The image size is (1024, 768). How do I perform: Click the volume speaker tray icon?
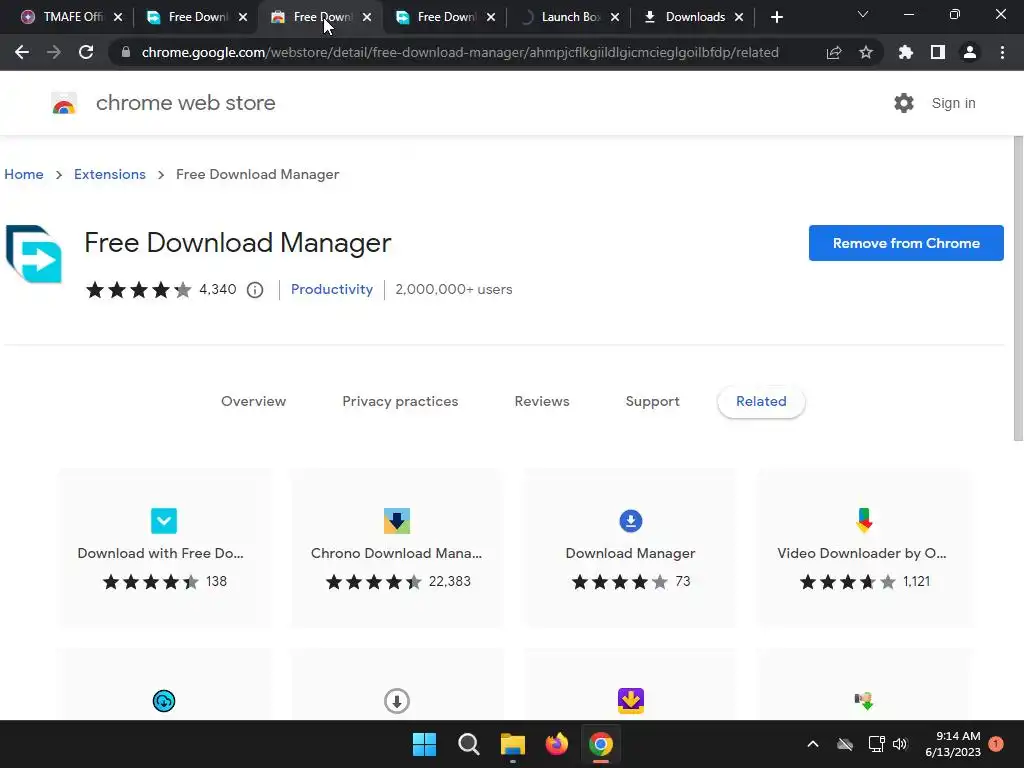pyautogui.click(x=900, y=744)
